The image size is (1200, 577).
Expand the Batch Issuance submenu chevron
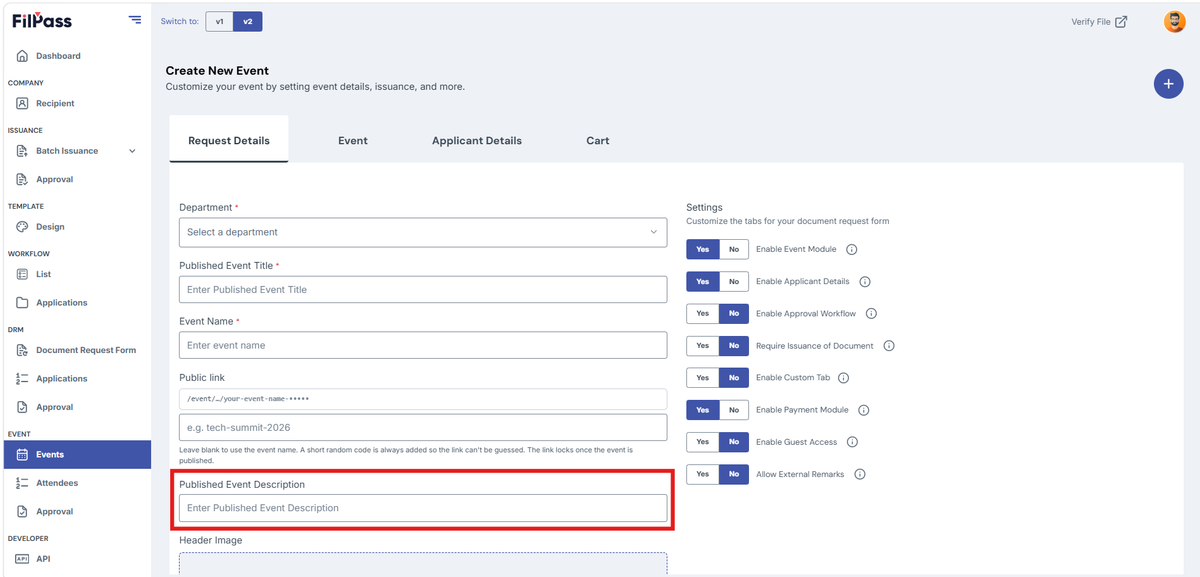point(132,151)
